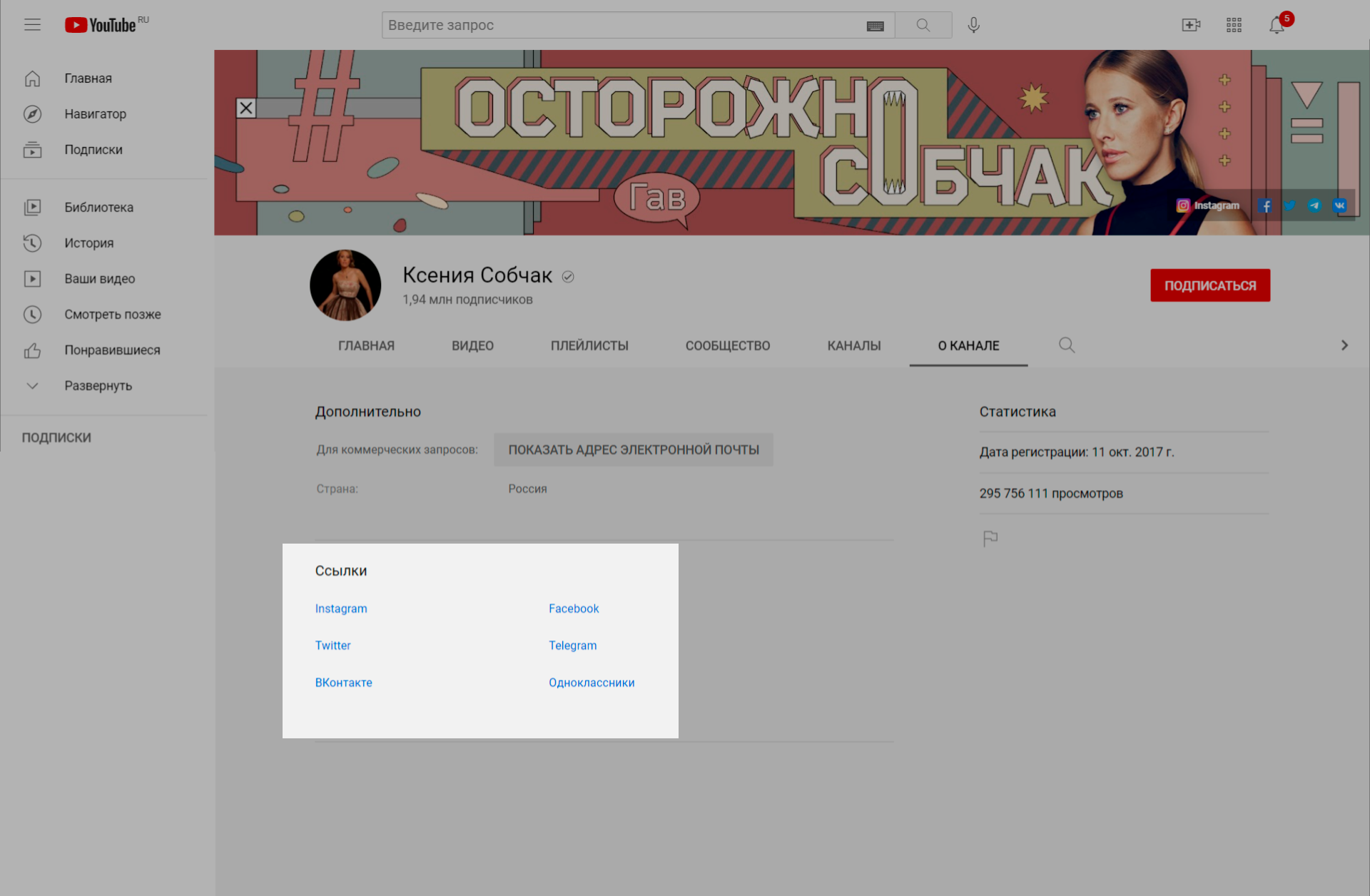Subscribe with ПОДПИСАТЬСЯ button
Image resolution: width=1370 pixels, height=896 pixels.
pyautogui.click(x=1210, y=285)
